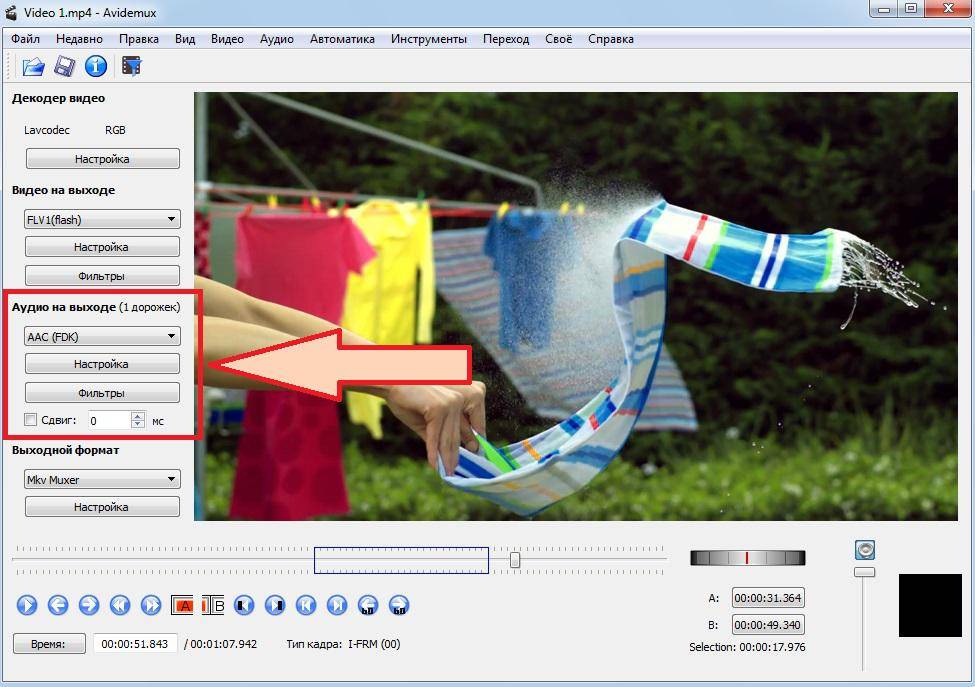This screenshot has width=975, height=687.
Task: Click Настройка button under video decoder
Action: [102, 159]
